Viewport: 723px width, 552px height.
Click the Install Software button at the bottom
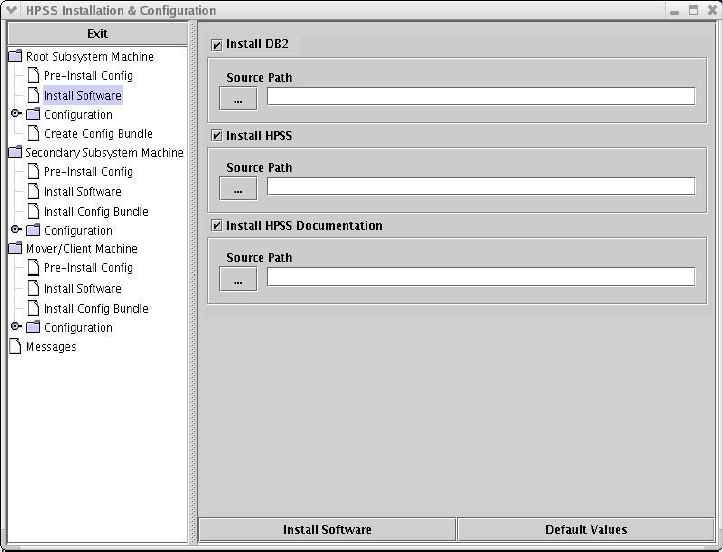click(327, 529)
